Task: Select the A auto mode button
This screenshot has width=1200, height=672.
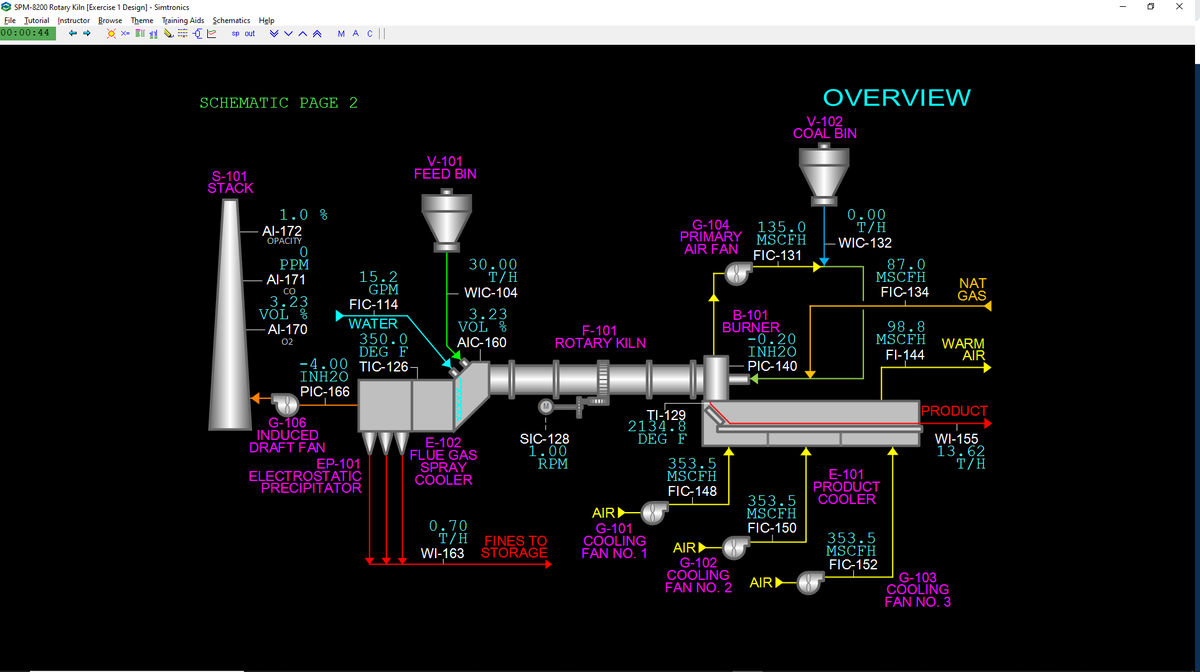Action: (356, 33)
